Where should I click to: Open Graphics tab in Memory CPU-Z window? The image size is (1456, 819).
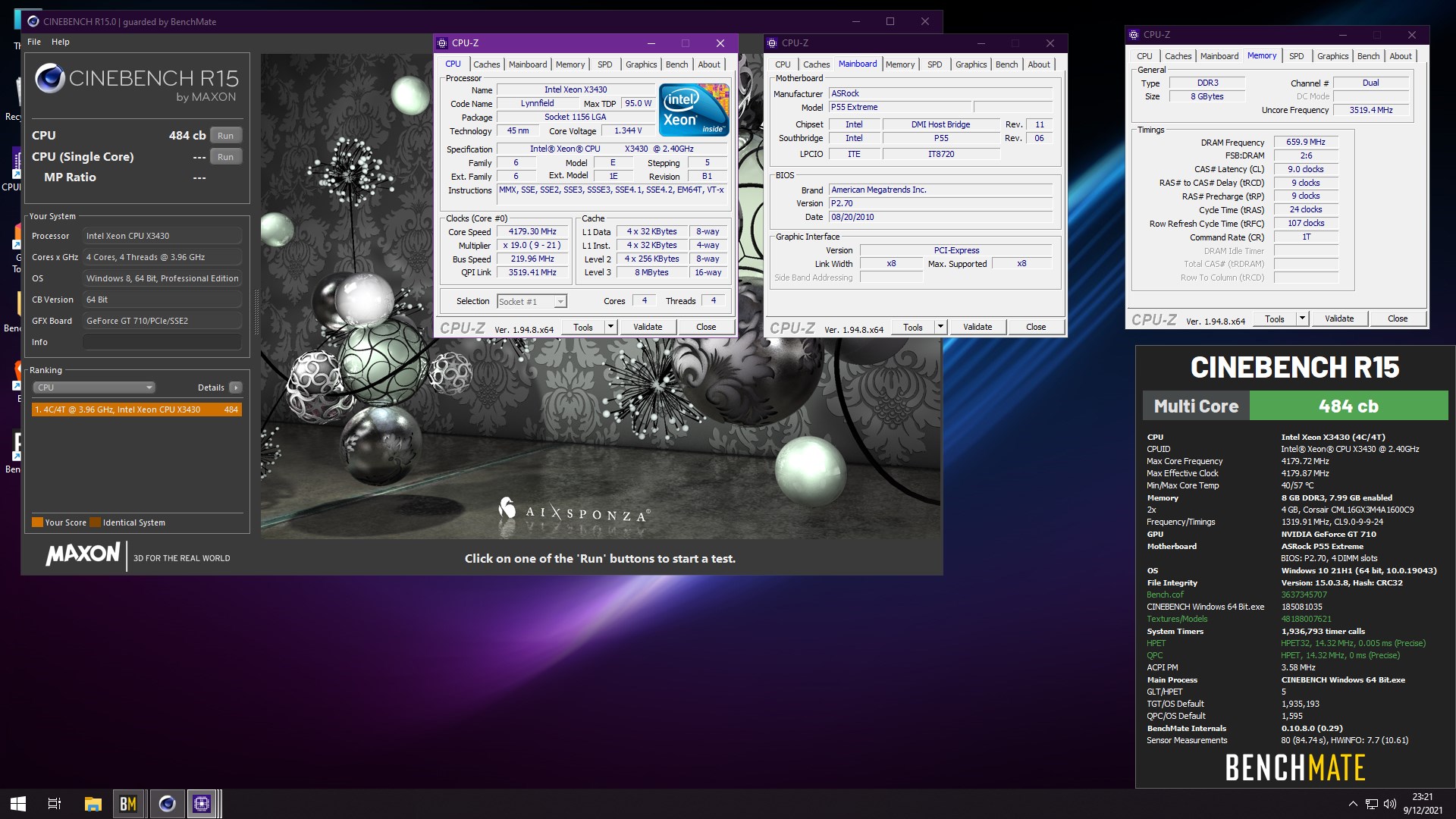pyautogui.click(x=1333, y=56)
